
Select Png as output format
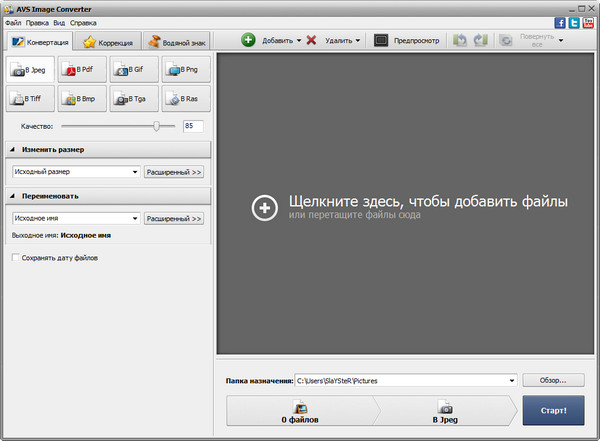pos(186,70)
